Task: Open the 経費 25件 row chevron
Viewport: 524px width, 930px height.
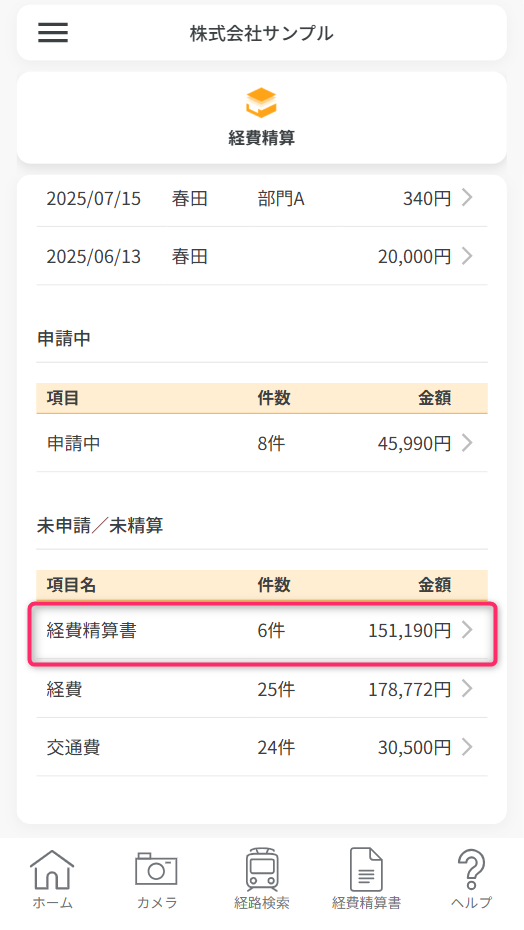Action: tap(467, 689)
